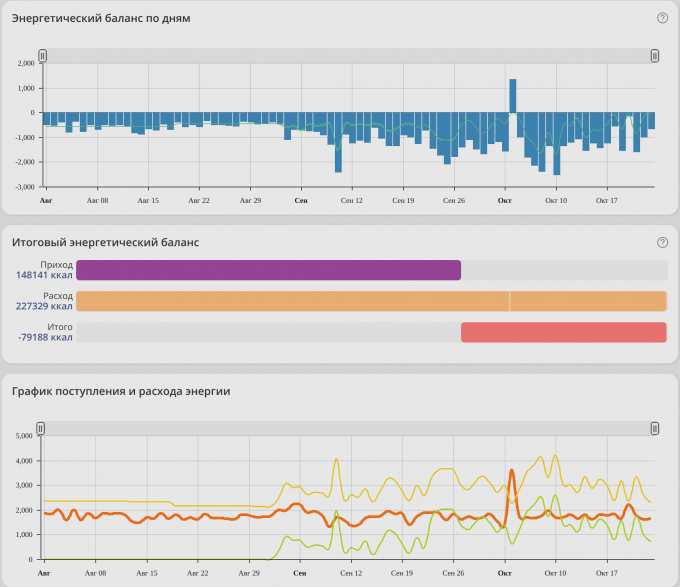Click the scrollbar track above intake and expenditure chart

point(348,428)
